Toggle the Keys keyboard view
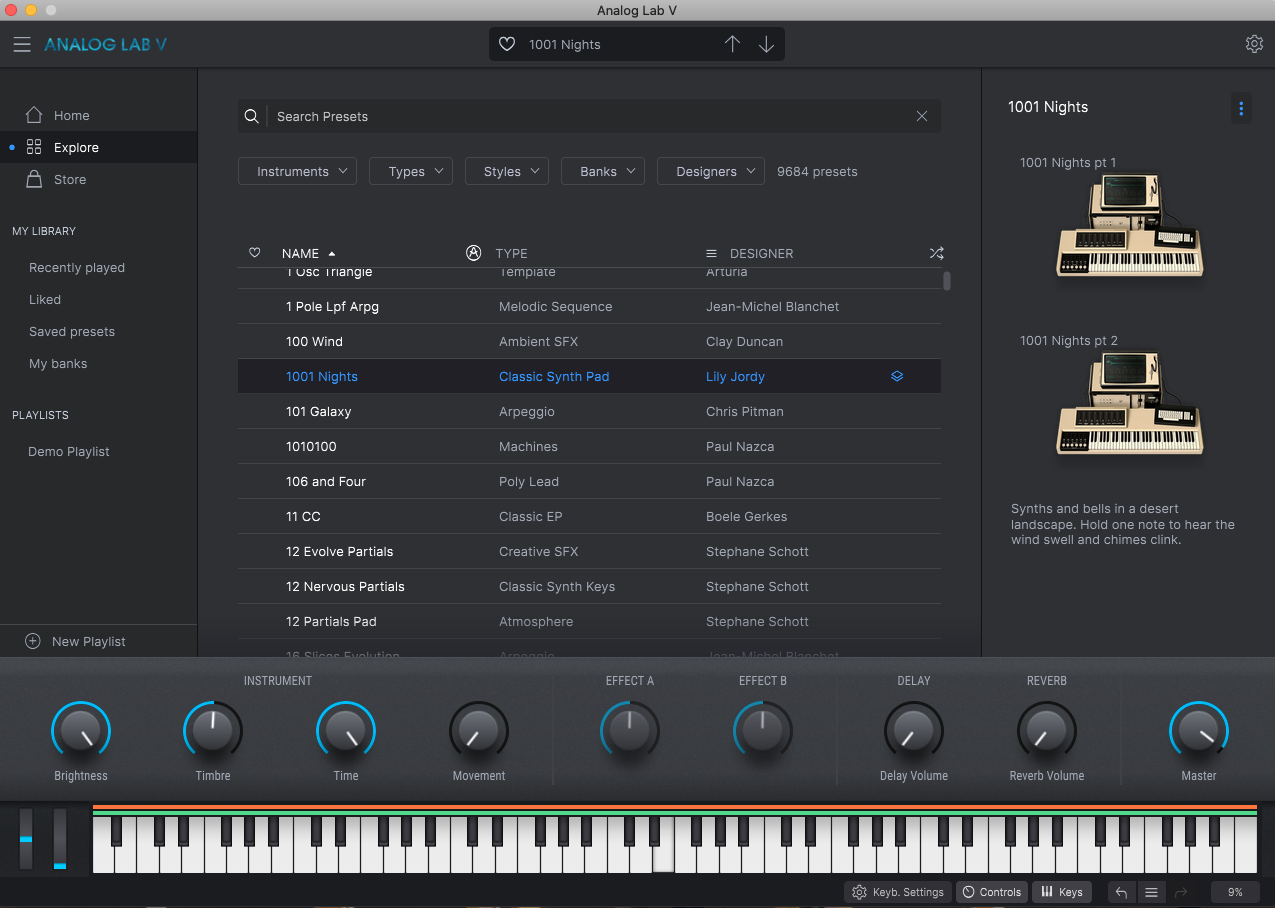 [x=1062, y=892]
